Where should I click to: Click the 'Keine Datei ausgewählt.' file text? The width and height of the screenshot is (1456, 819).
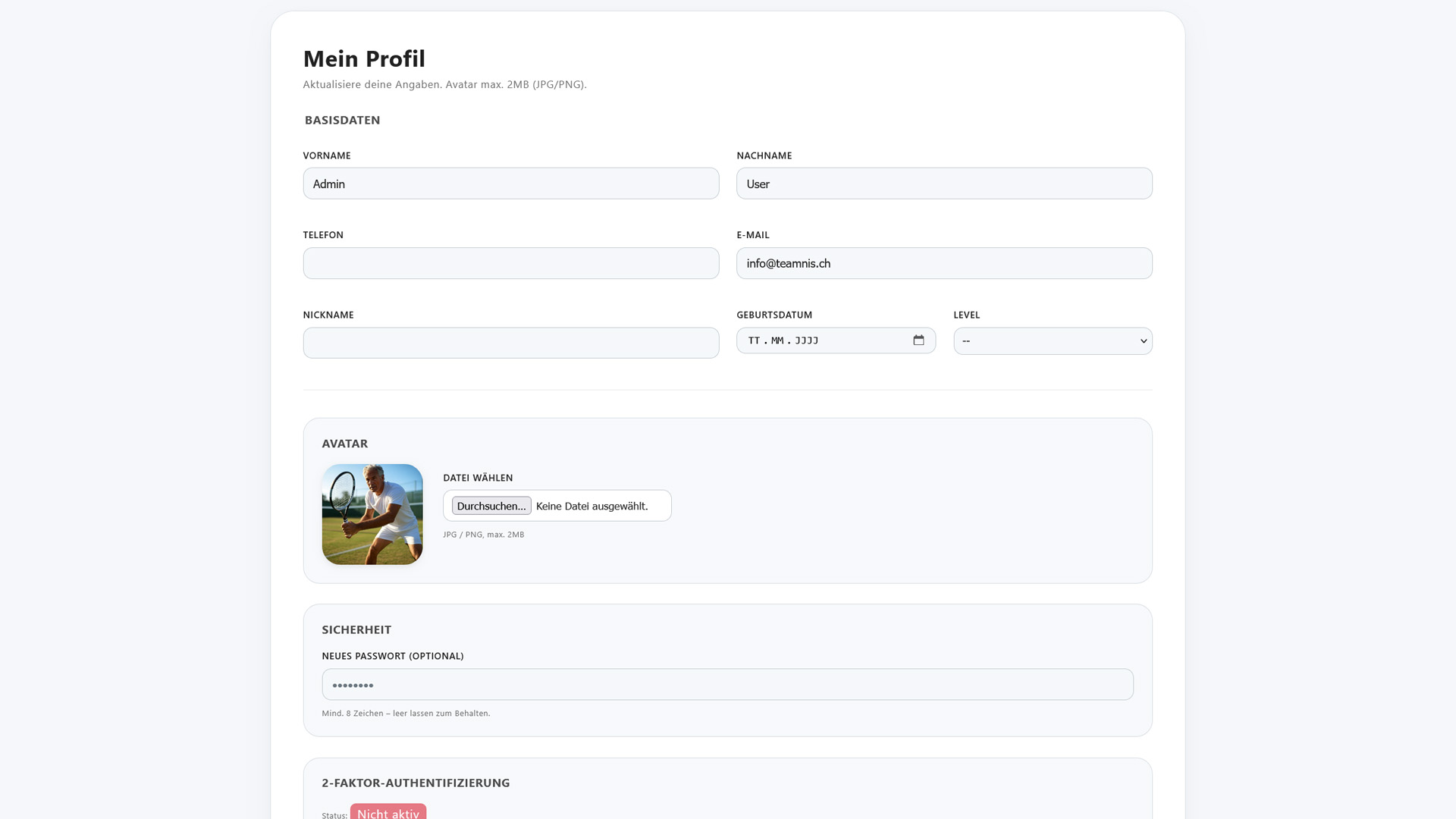coord(591,506)
